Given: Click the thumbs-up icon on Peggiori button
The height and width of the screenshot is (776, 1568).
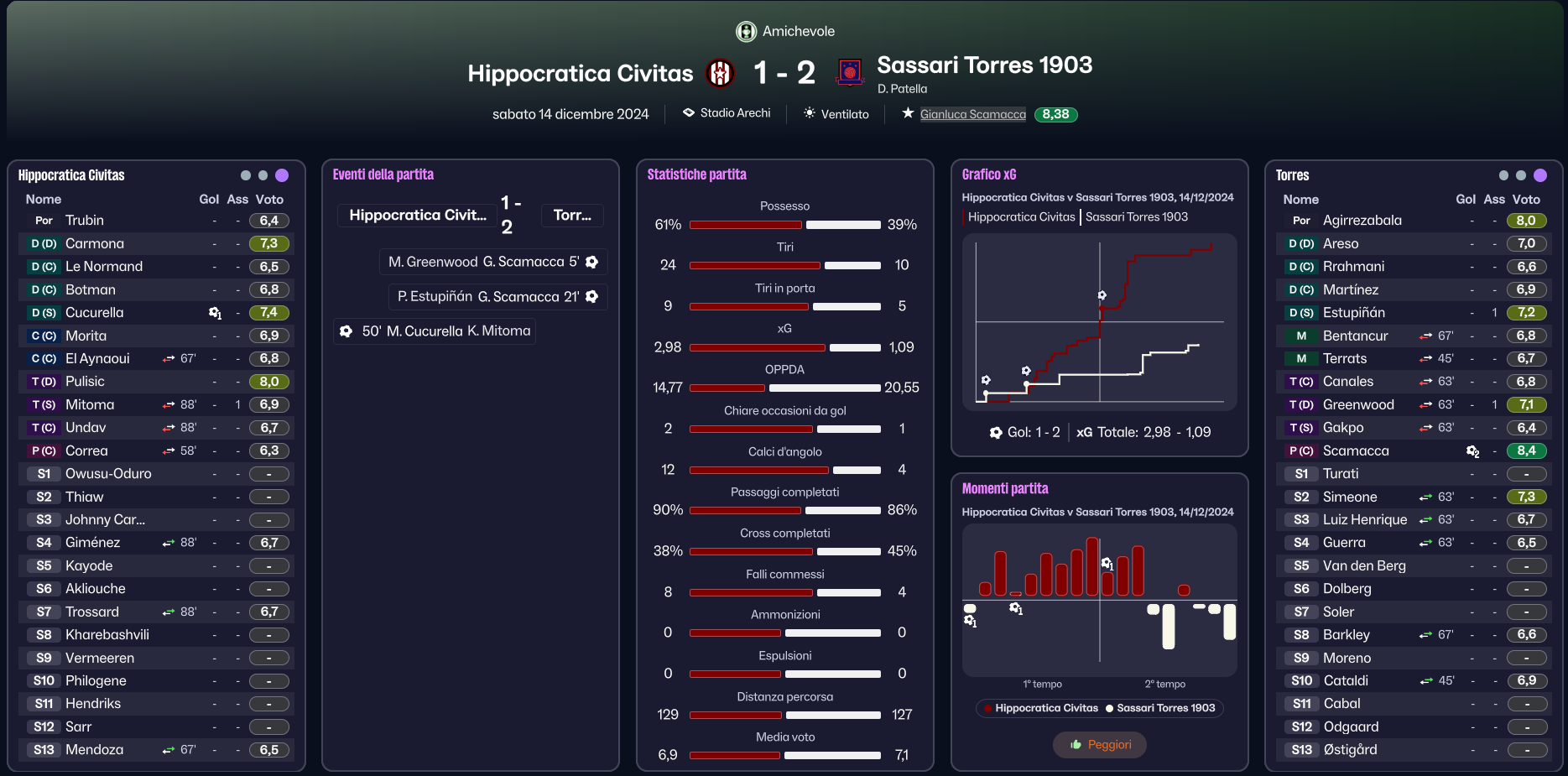Looking at the screenshot, I should [x=1076, y=745].
